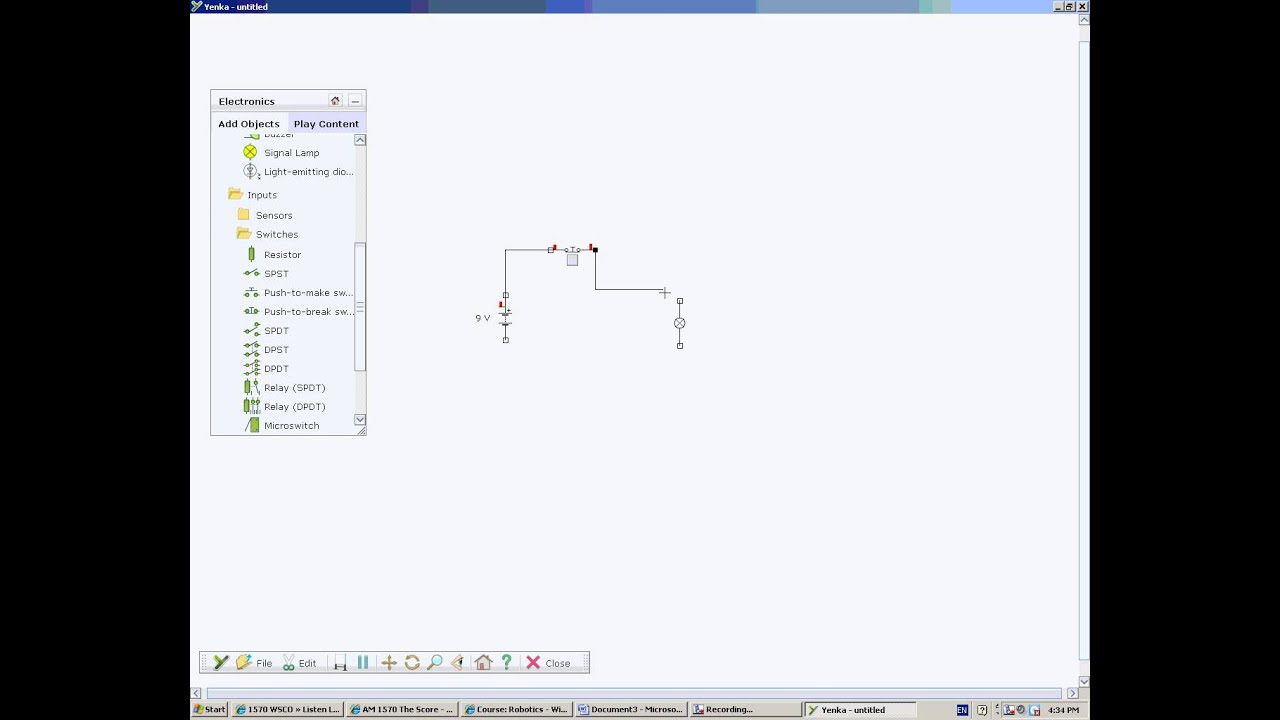Select Microswitch component
1280x720 pixels.
[282, 426]
